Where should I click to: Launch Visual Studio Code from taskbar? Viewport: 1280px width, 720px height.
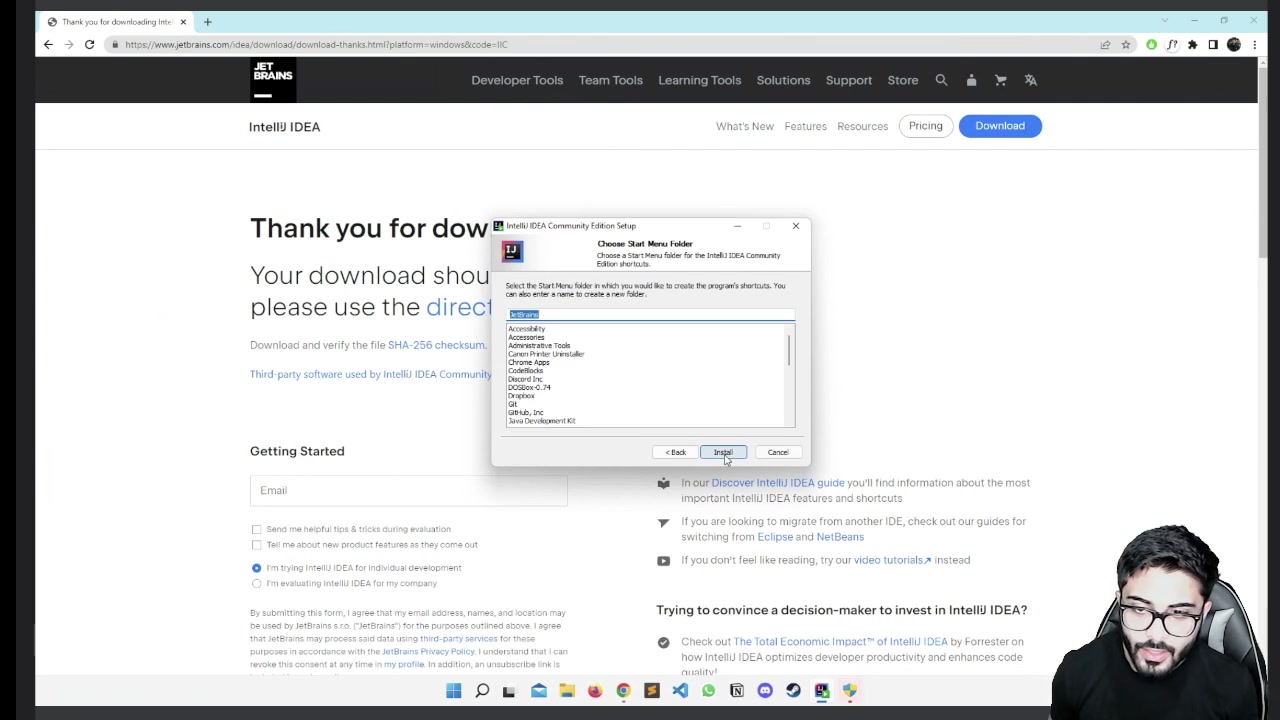[x=680, y=690]
